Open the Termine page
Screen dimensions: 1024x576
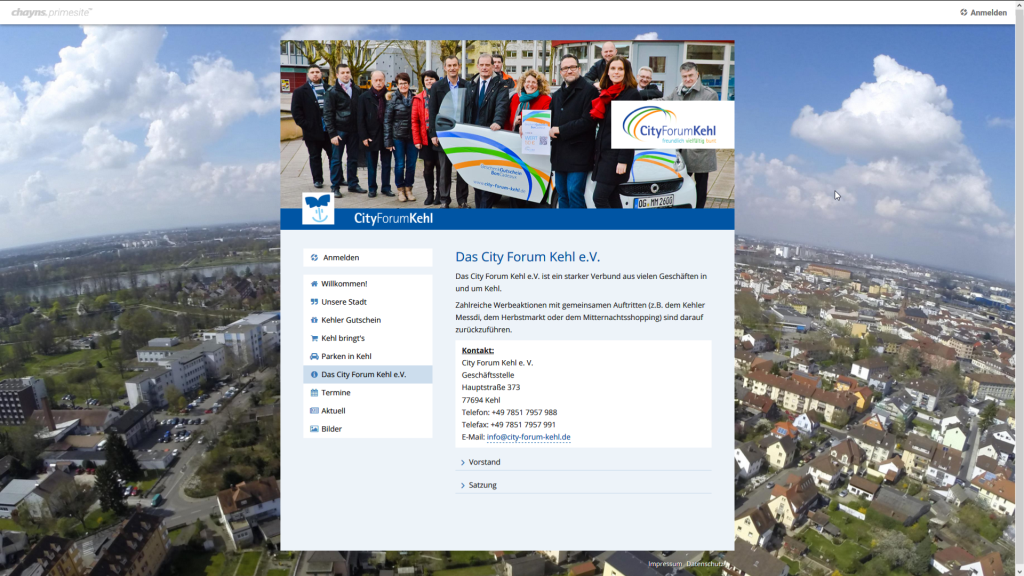(368, 393)
